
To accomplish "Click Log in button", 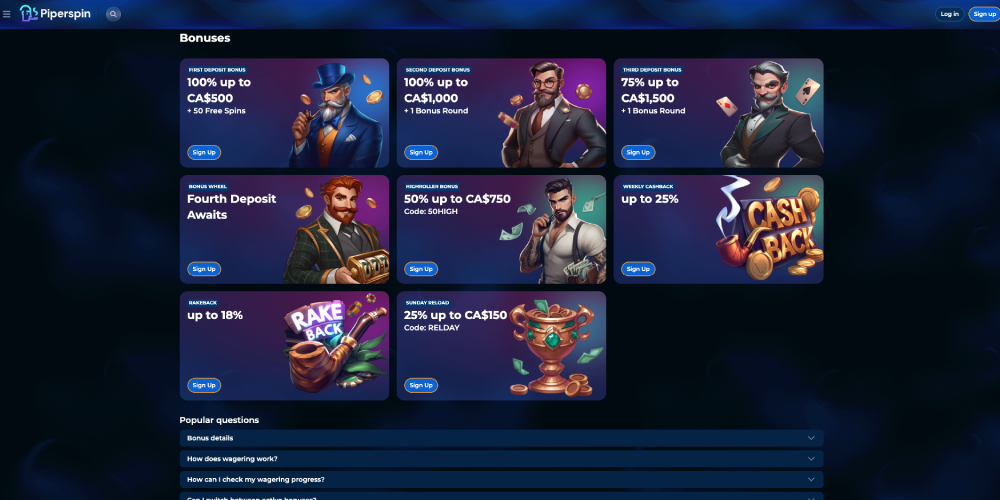I will pos(950,14).
